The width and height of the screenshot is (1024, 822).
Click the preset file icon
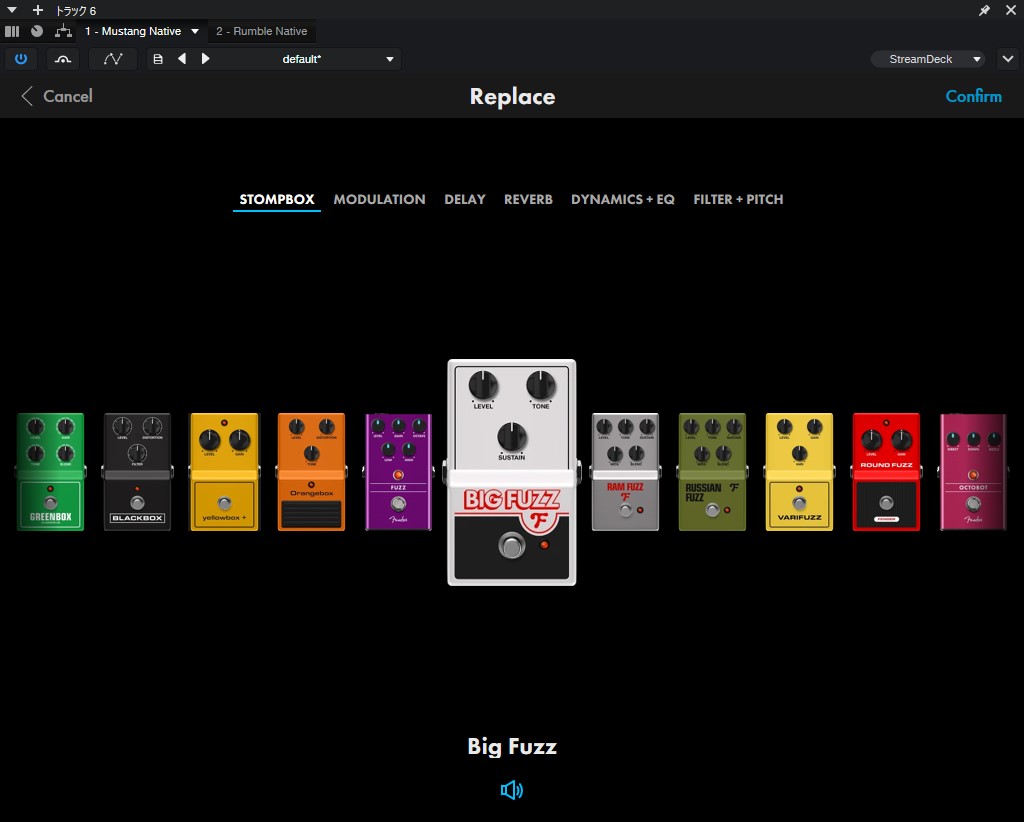point(158,59)
